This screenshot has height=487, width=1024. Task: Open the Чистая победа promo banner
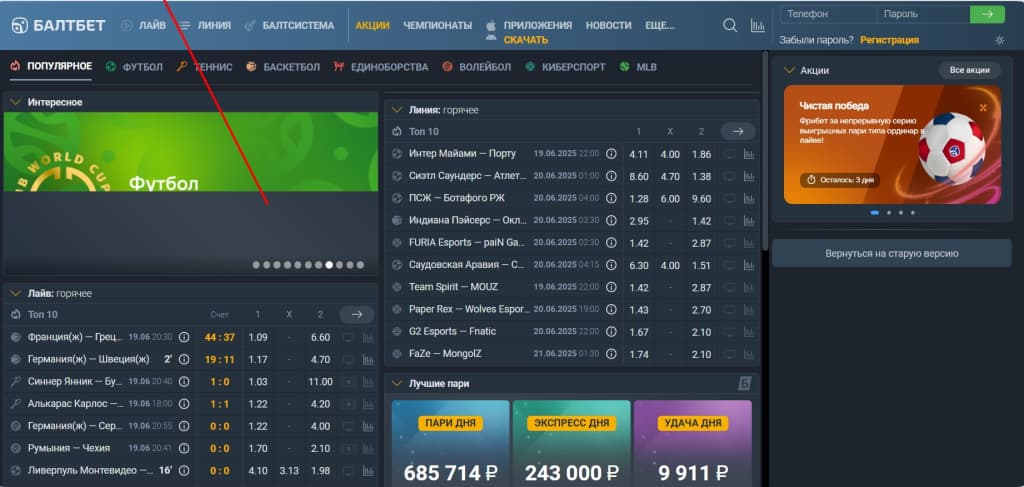click(x=892, y=144)
